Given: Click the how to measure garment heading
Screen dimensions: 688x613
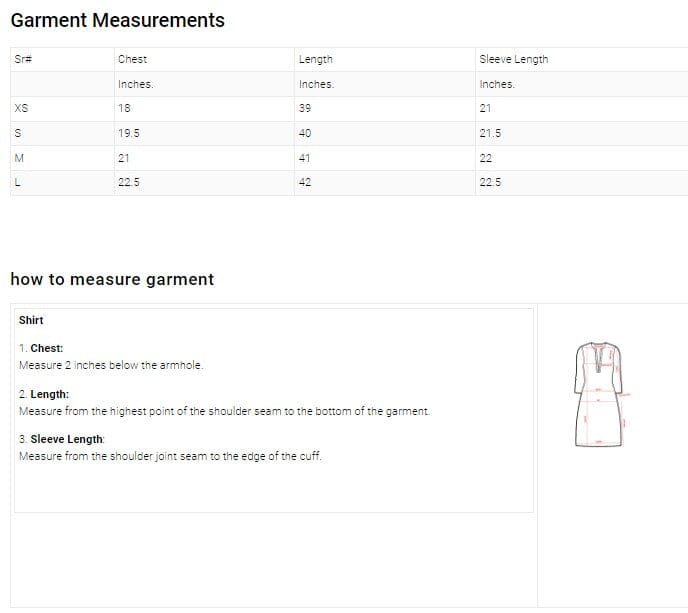Looking at the screenshot, I should [x=112, y=279].
